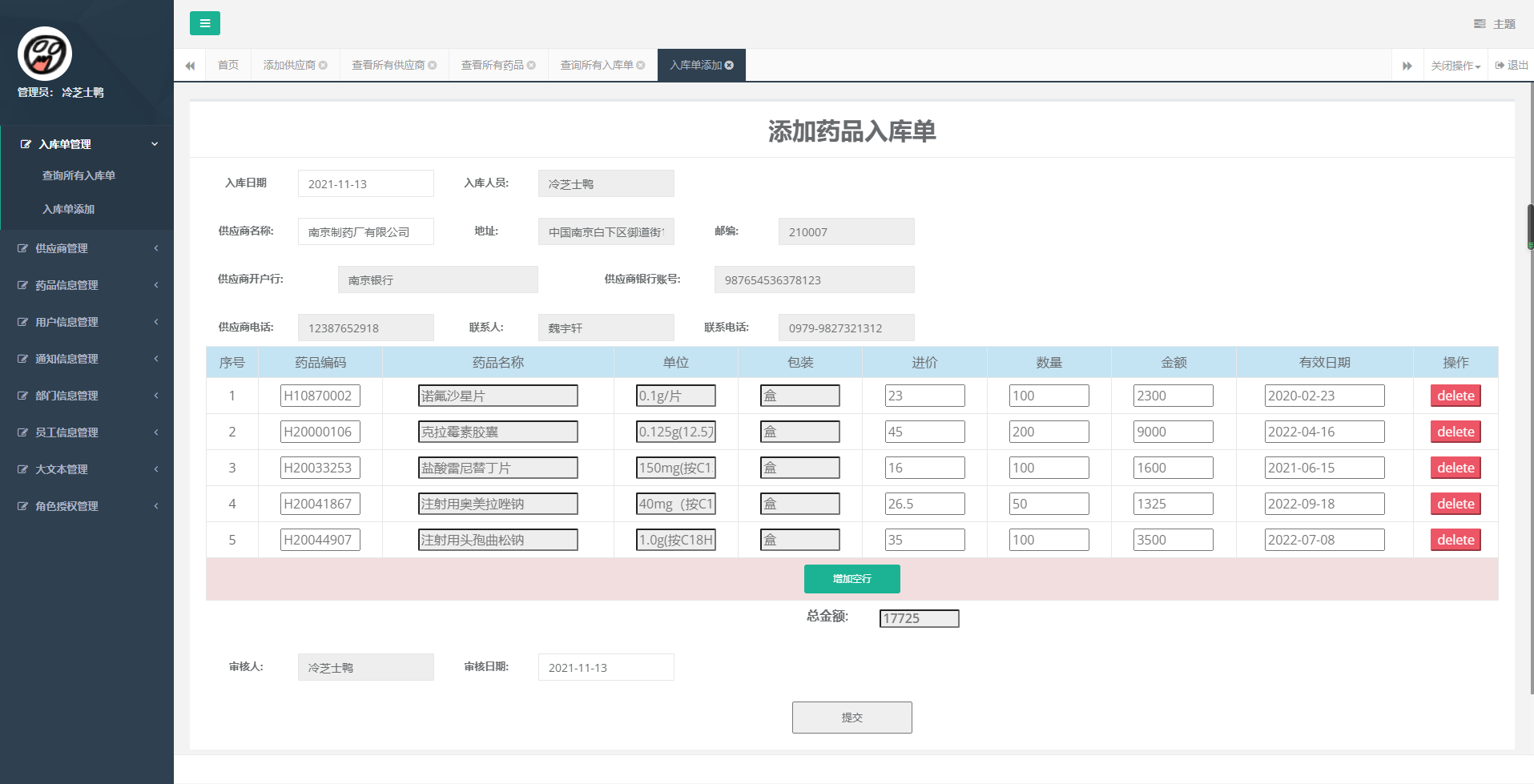Click 有效日期 field 2022-07-08
This screenshot has height=784, width=1534.
[x=1325, y=540]
